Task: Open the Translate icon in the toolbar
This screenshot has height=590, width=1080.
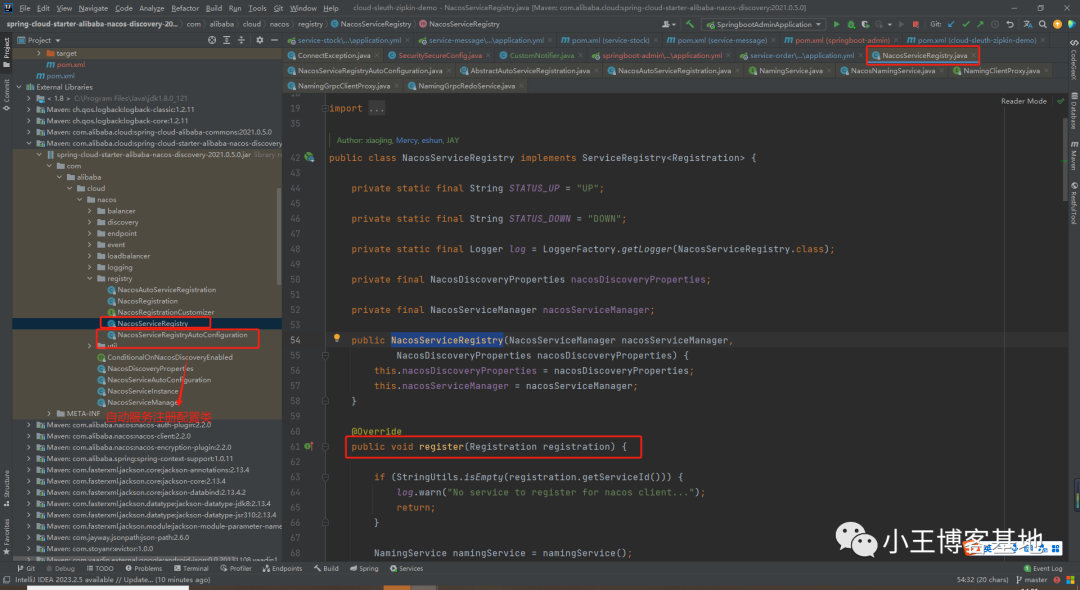Action: click(1028, 24)
